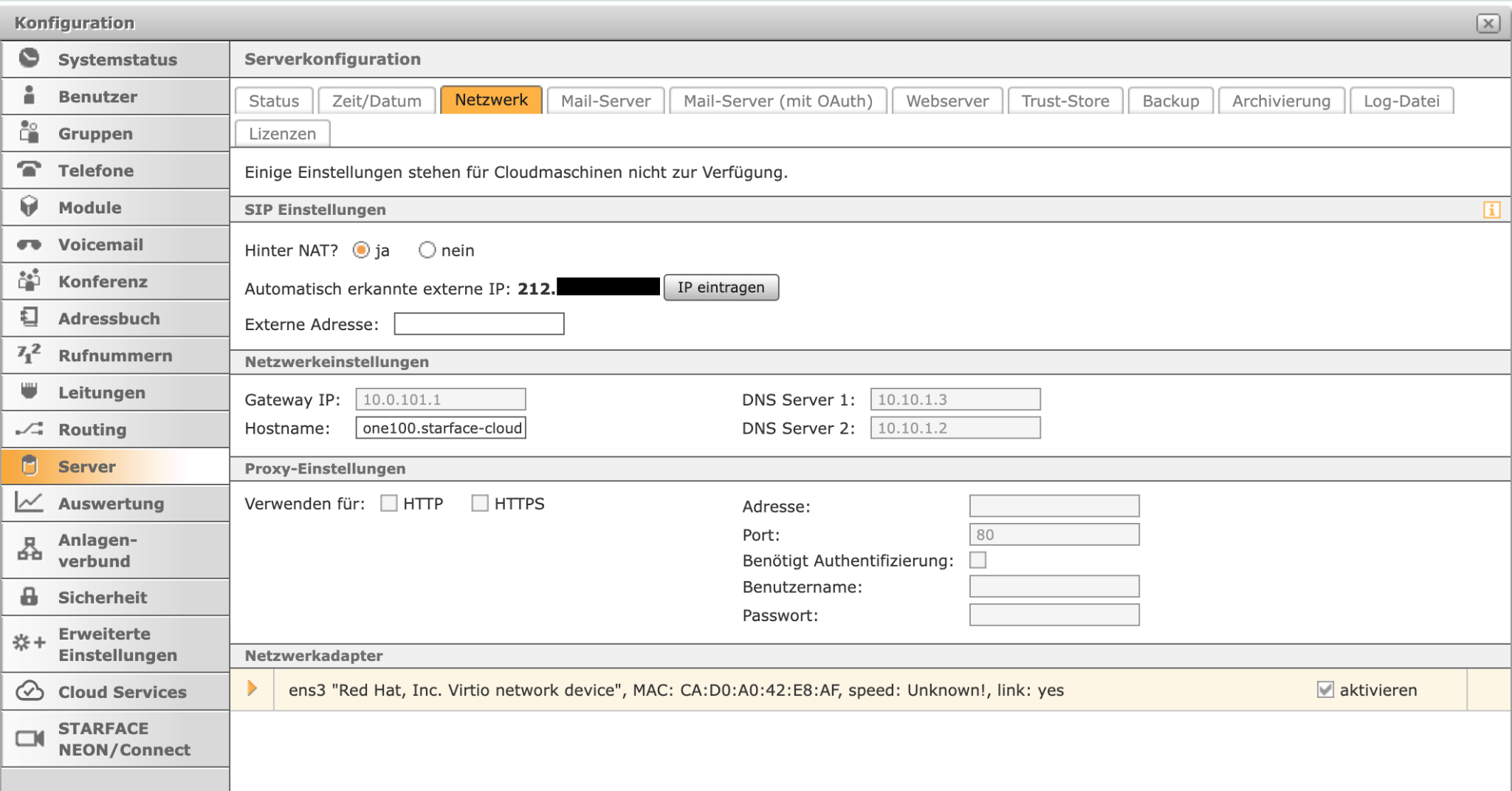Click the Gateway IP field

coord(441,399)
